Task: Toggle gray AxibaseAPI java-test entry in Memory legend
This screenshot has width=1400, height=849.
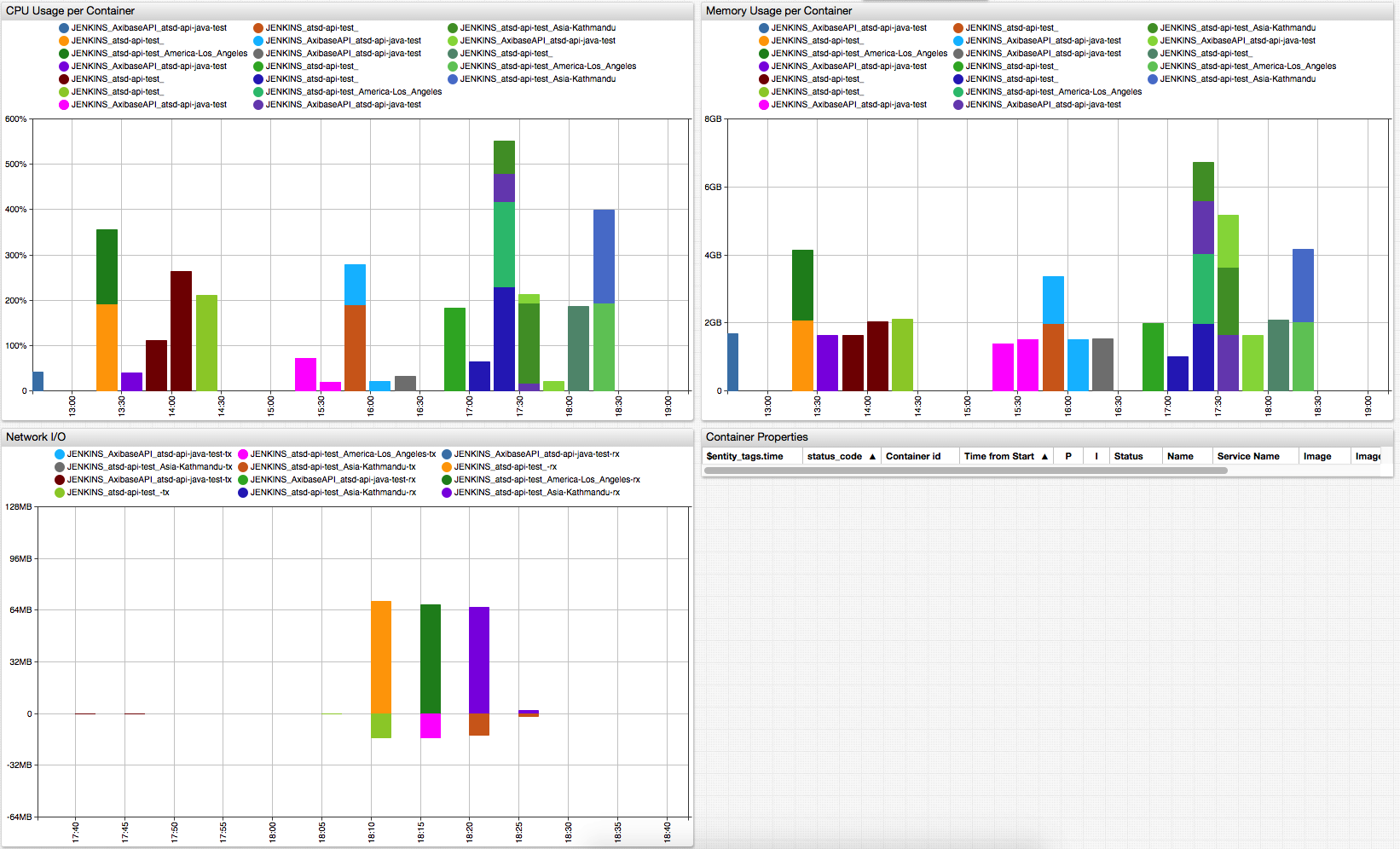Action: tap(1037, 54)
